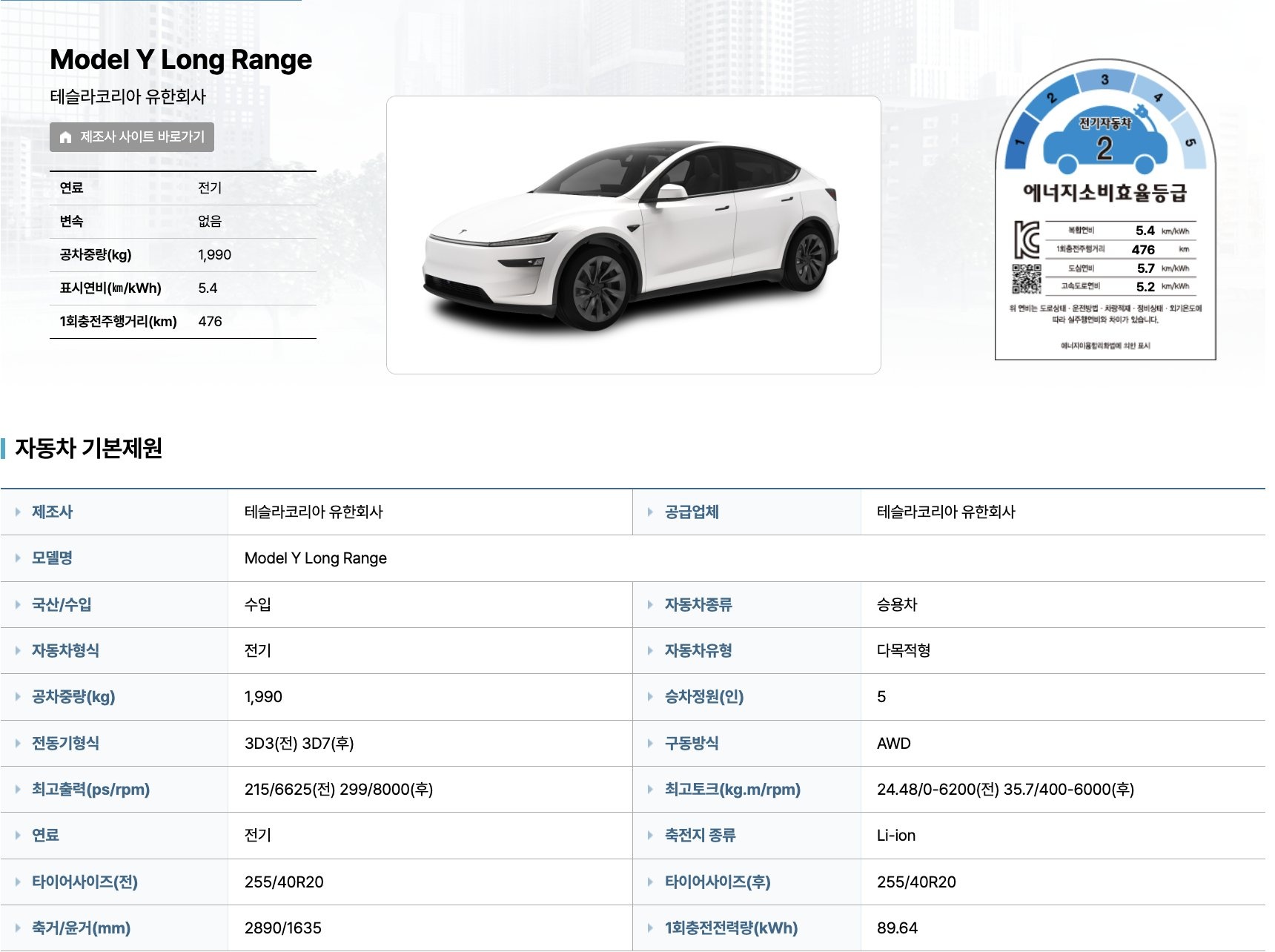Viewport: 1275px width, 952px height.
Task: Click the 최고출력 value 215/6625(전) 299/8000(후)
Action: click(339, 789)
